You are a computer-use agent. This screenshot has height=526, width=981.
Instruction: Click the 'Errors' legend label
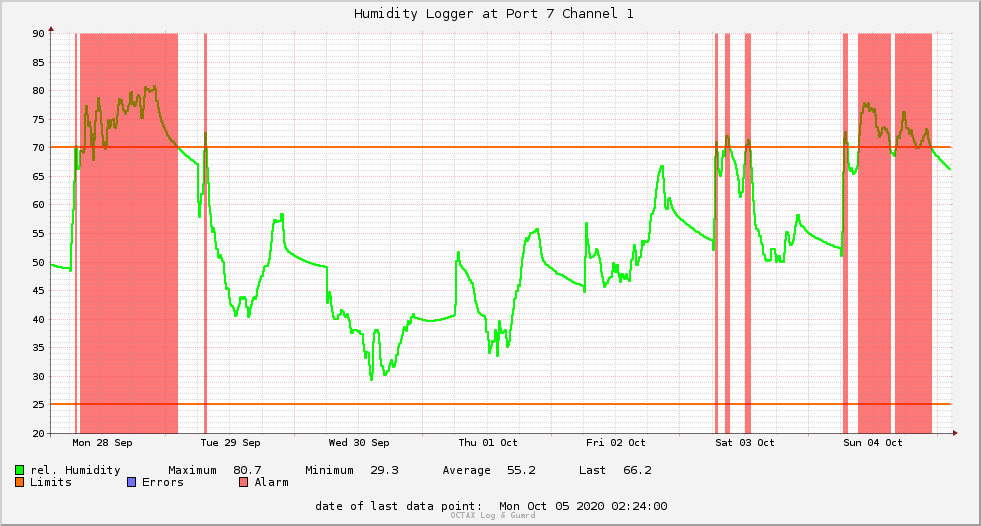(163, 482)
